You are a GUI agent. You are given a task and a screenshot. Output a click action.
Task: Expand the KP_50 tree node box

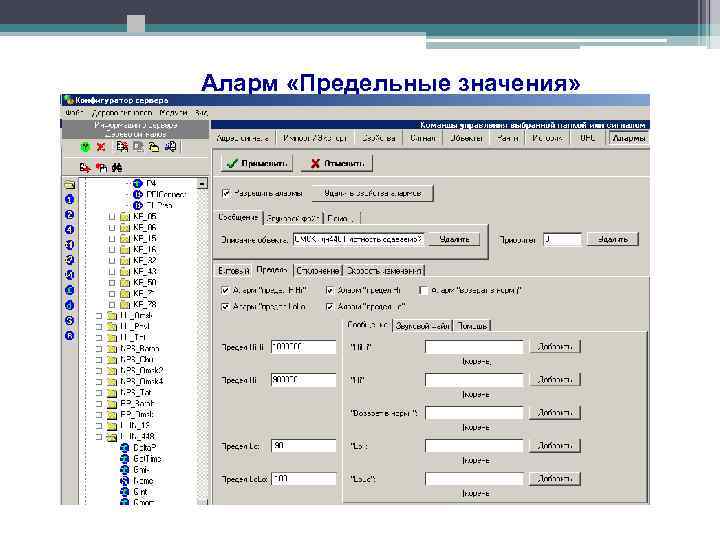click(112, 282)
